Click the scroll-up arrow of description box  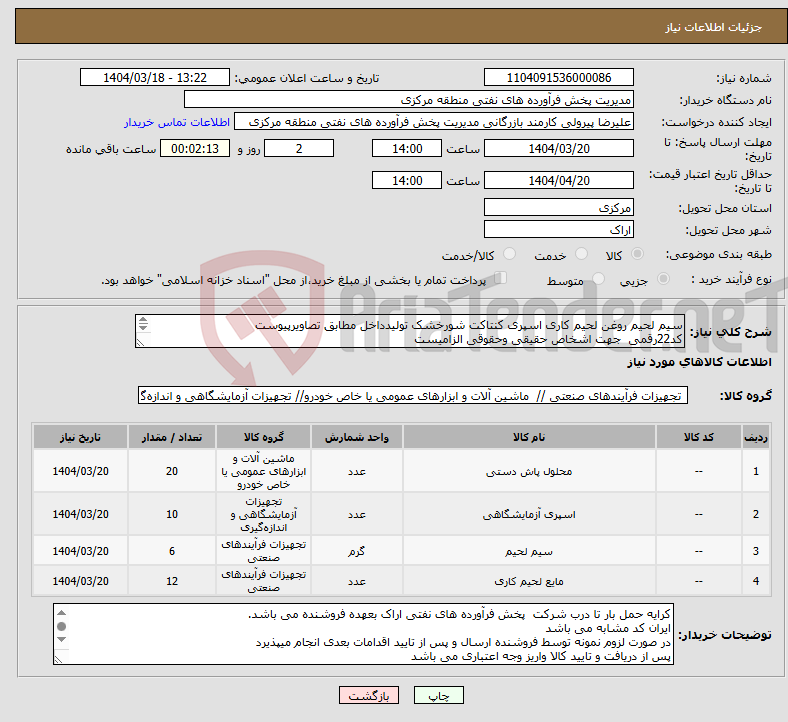click(143, 319)
